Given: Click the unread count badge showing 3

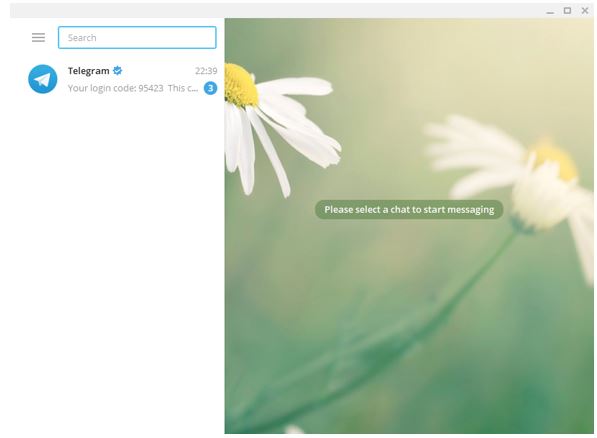Looking at the screenshot, I should pyautogui.click(x=211, y=88).
